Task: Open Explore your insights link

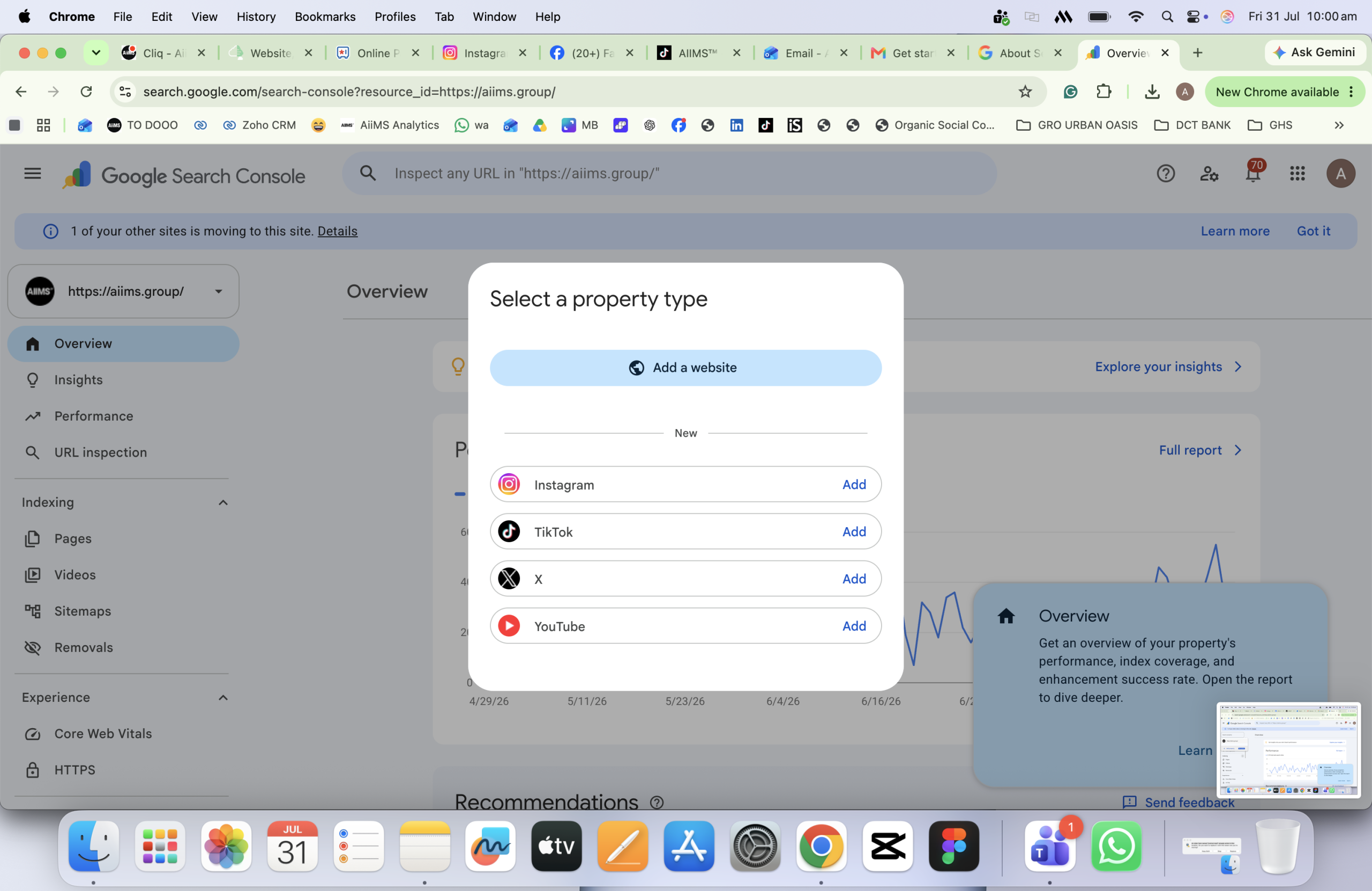Action: [1168, 366]
